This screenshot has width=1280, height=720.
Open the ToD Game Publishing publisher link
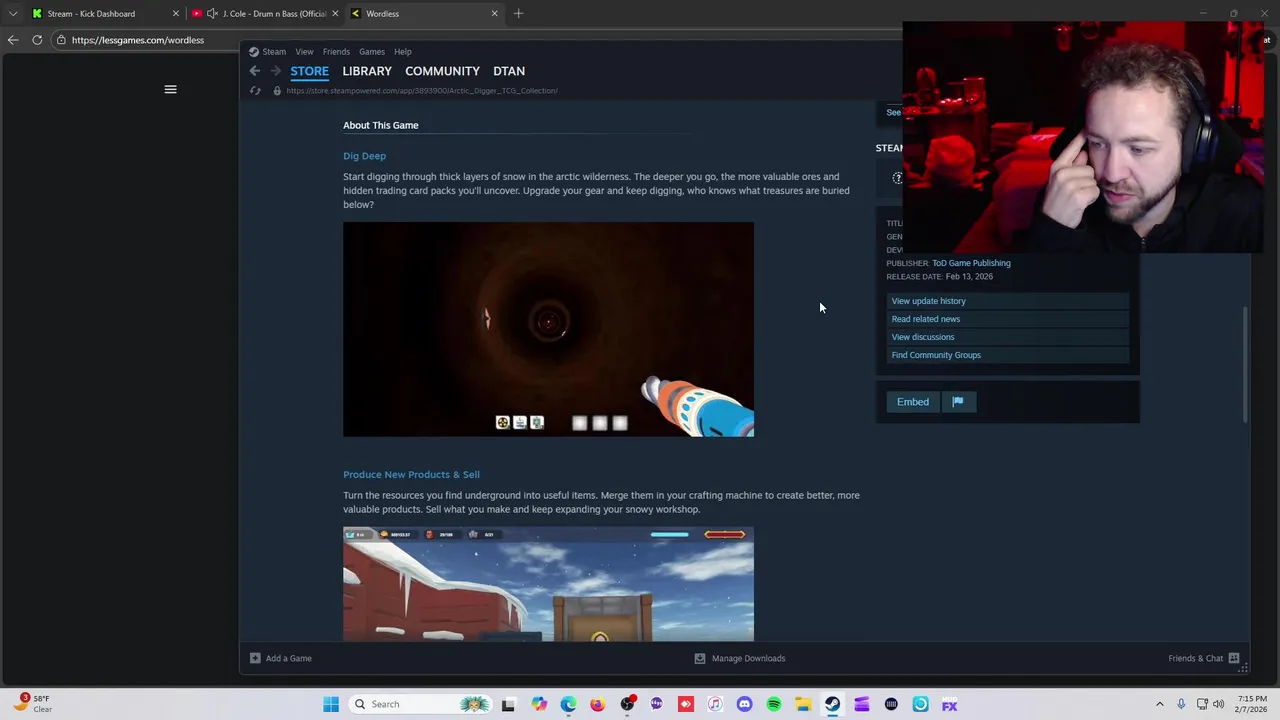tap(971, 263)
